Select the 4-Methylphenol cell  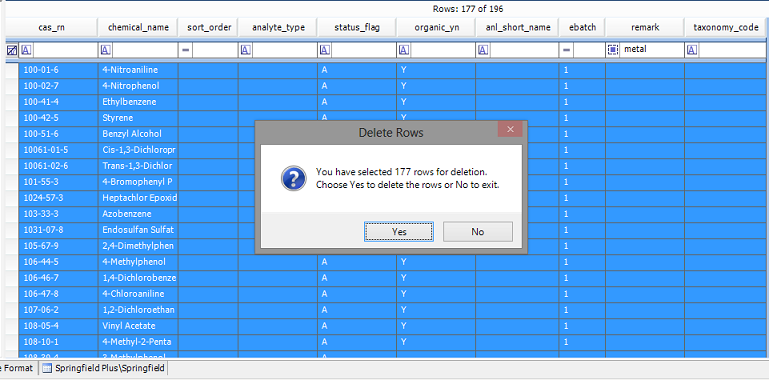tap(138, 262)
